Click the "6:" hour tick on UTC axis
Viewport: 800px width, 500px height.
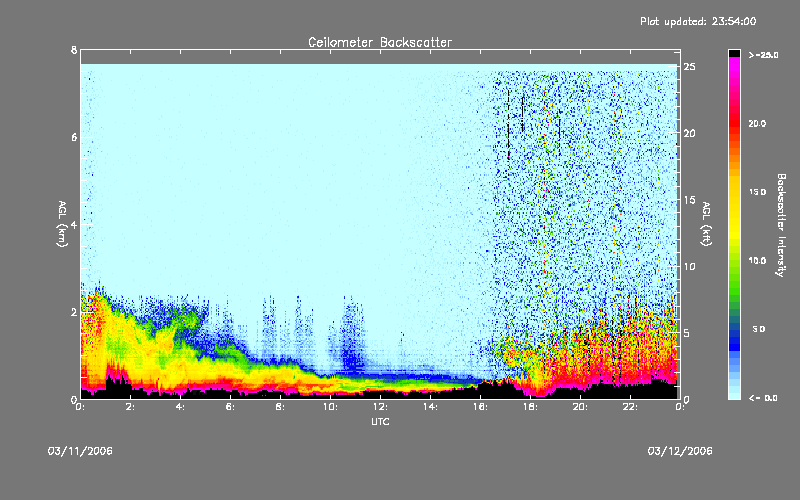231,407
